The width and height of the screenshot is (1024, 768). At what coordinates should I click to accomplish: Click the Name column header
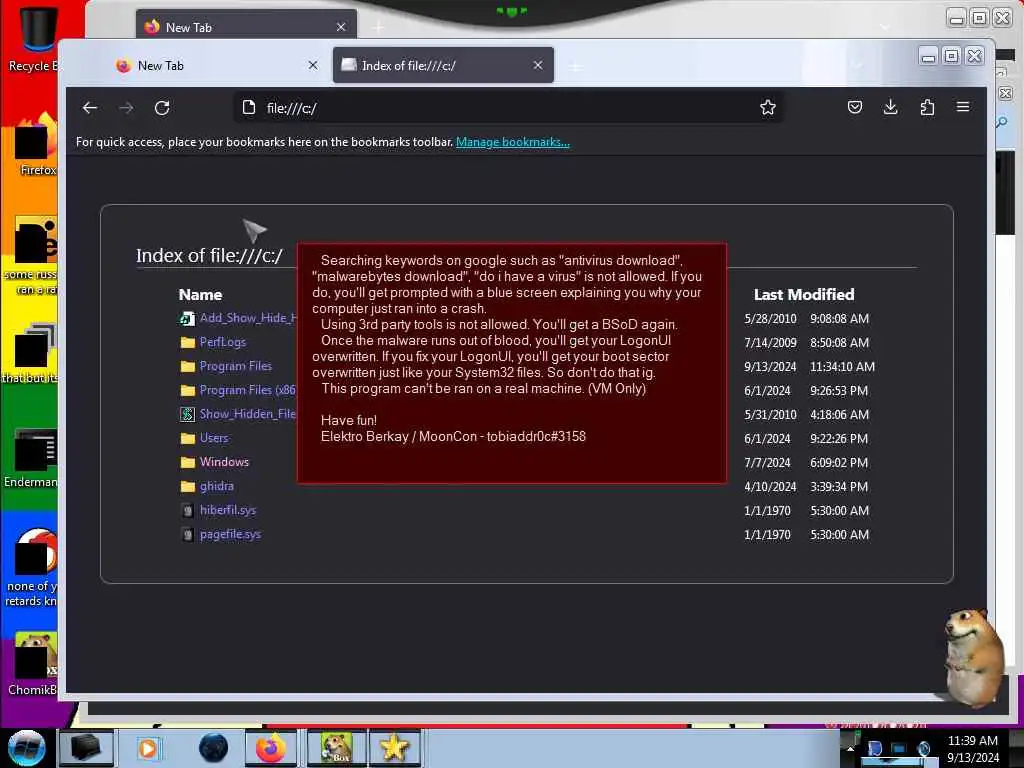(200, 295)
